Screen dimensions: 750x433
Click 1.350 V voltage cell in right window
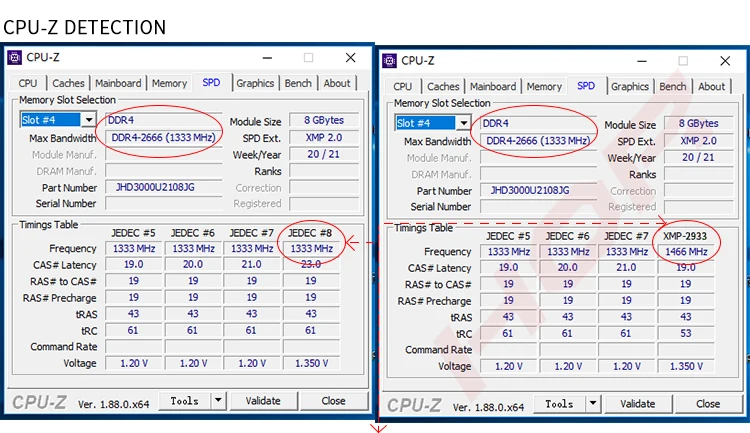pyautogui.click(x=686, y=367)
